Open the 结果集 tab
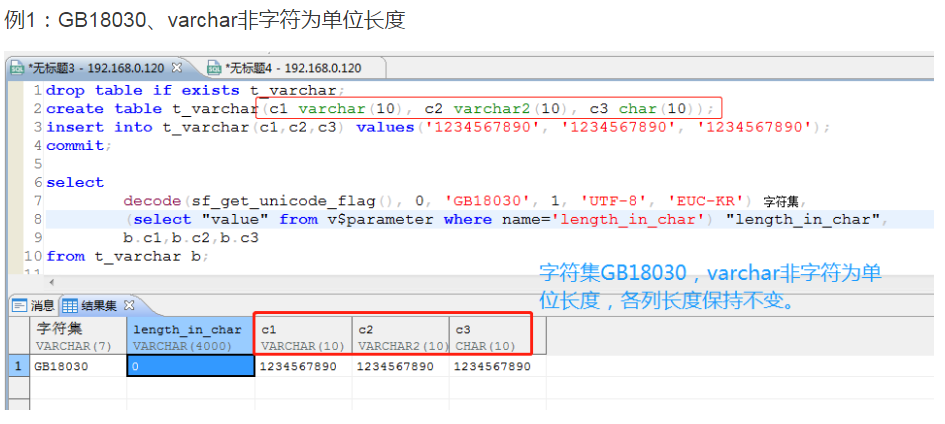 [x=98, y=306]
